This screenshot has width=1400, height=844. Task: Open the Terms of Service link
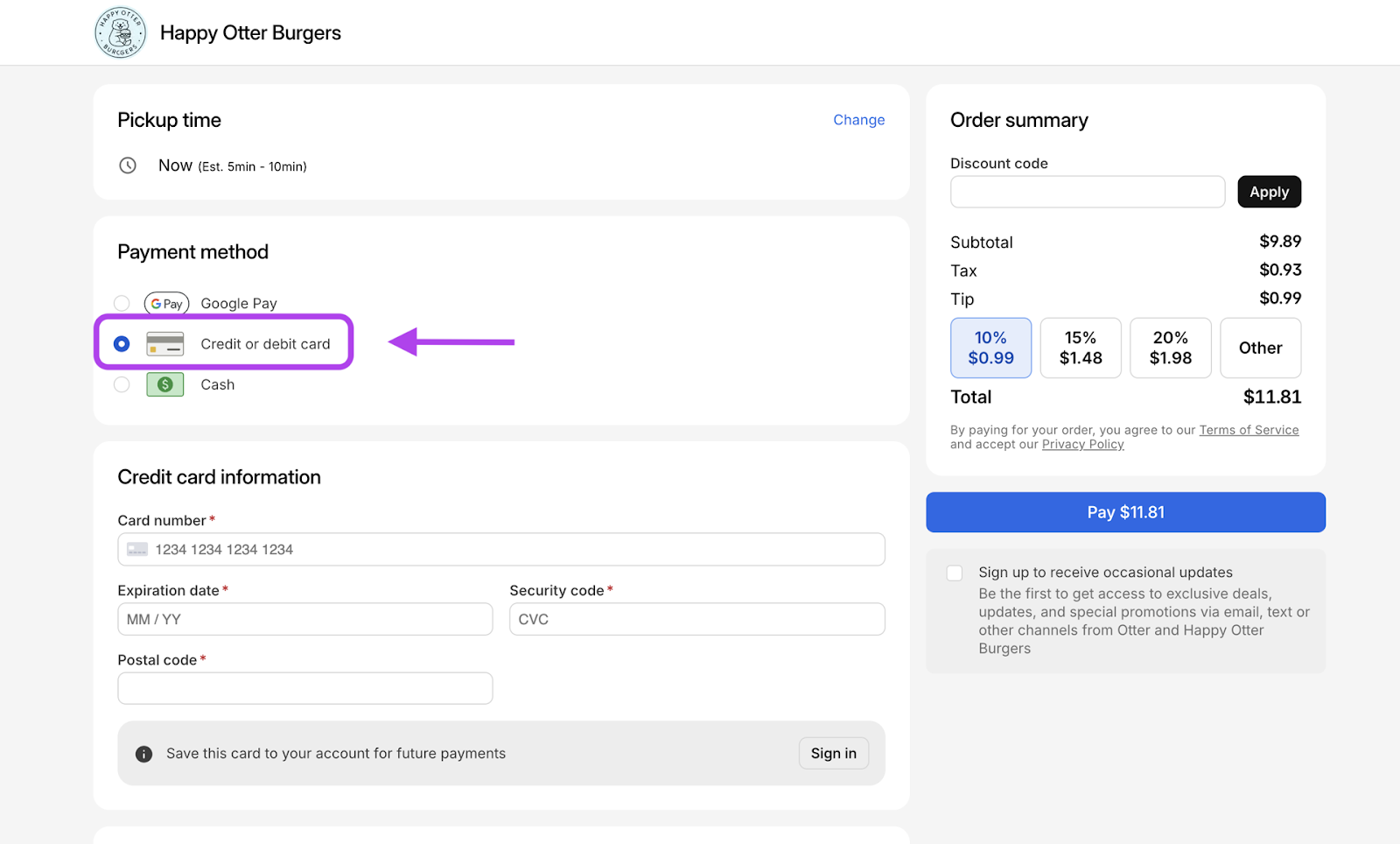pos(1249,430)
